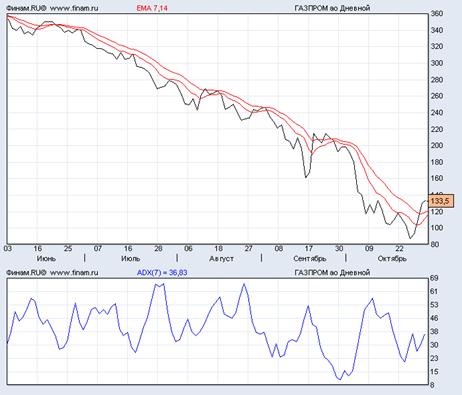
Task: Click the 27 date label on time axis
Action: (x=249, y=249)
